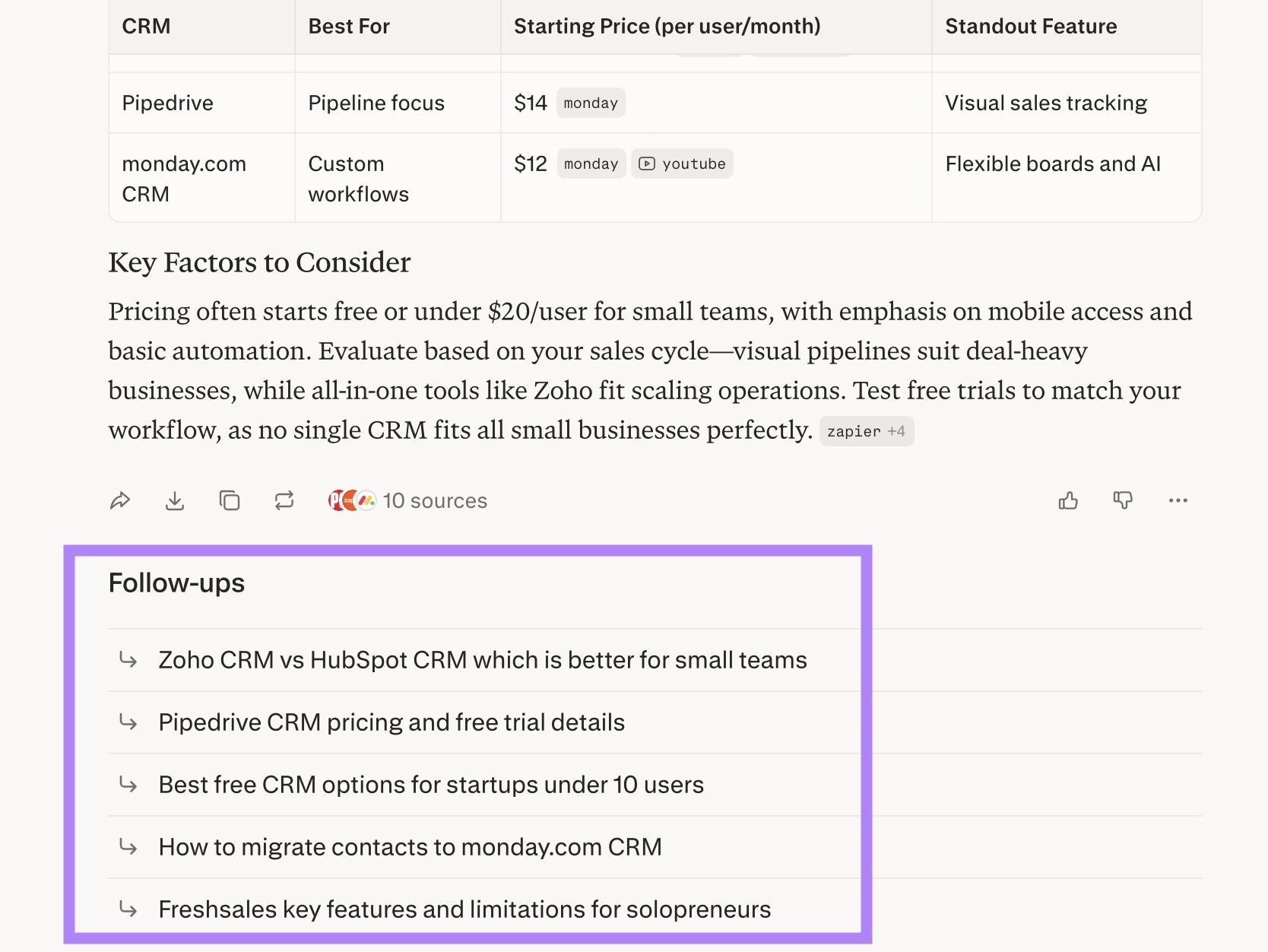Open the source favicons cluster

click(x=352, y=500)
